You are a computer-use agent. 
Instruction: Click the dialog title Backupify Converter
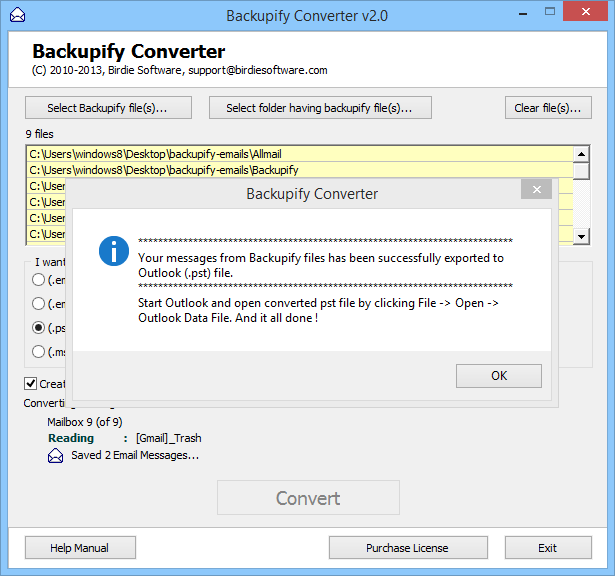312,193
